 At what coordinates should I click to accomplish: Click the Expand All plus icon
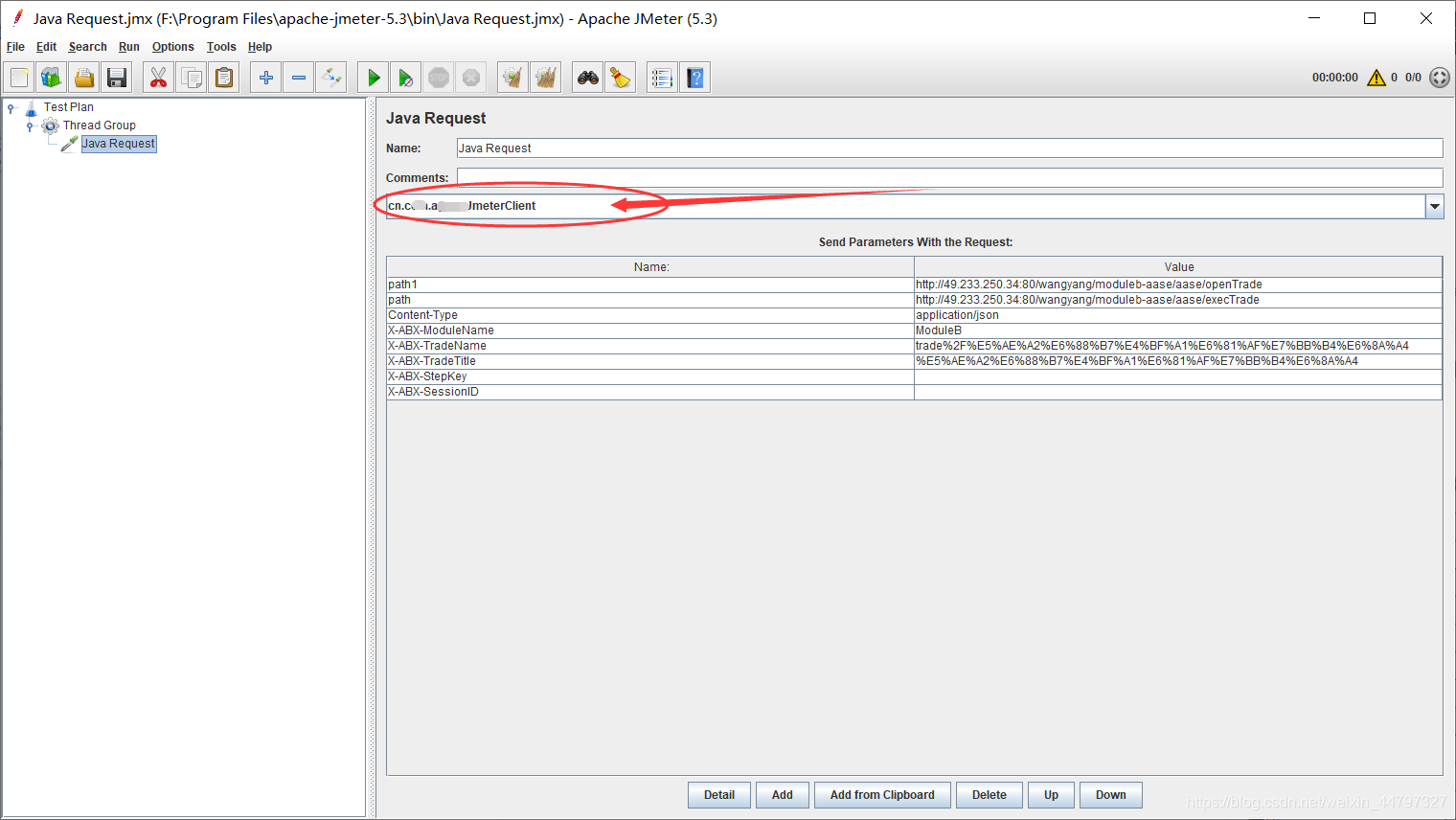tap(266, 78)
